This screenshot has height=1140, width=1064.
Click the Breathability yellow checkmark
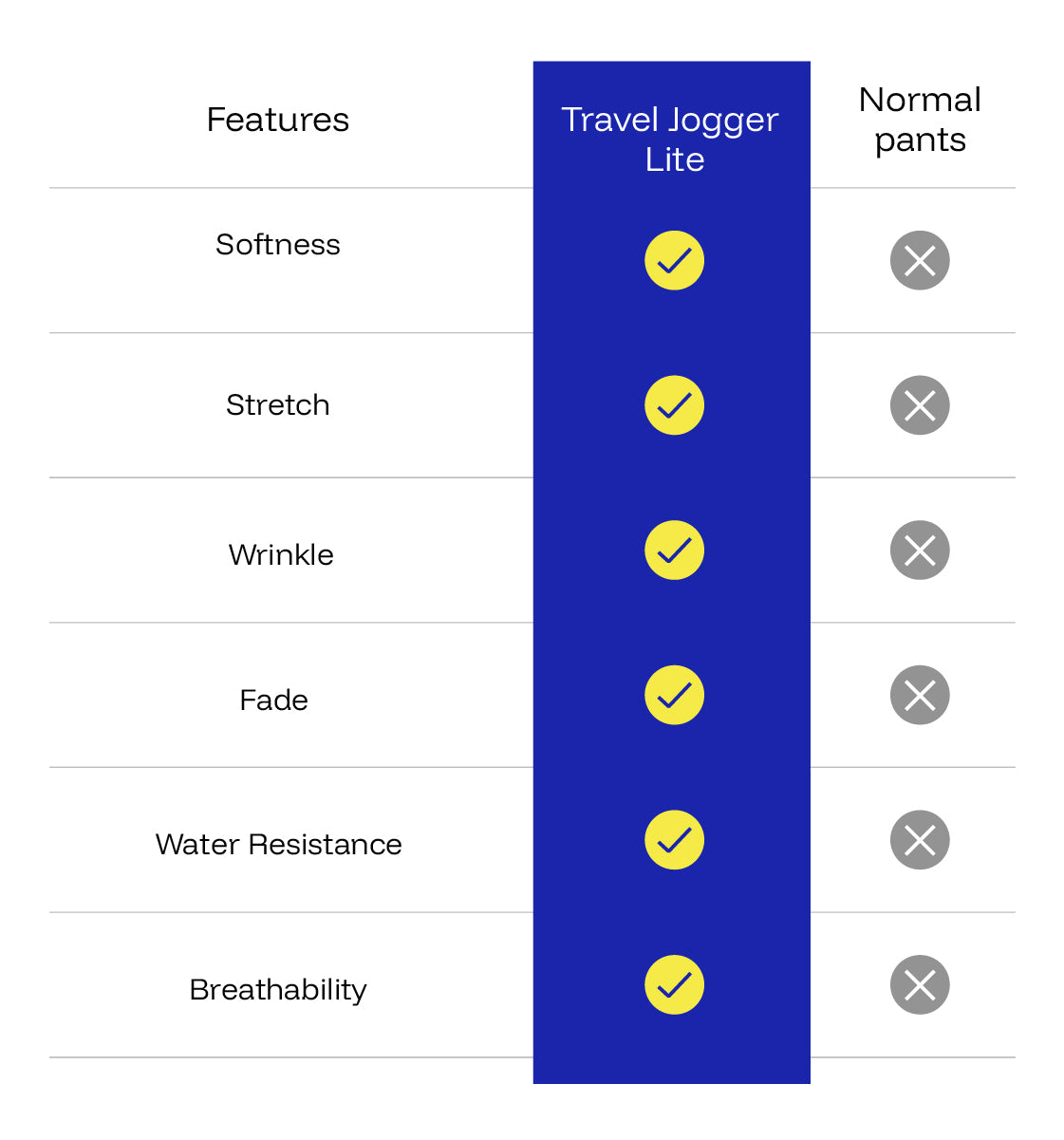click(674, 984)
